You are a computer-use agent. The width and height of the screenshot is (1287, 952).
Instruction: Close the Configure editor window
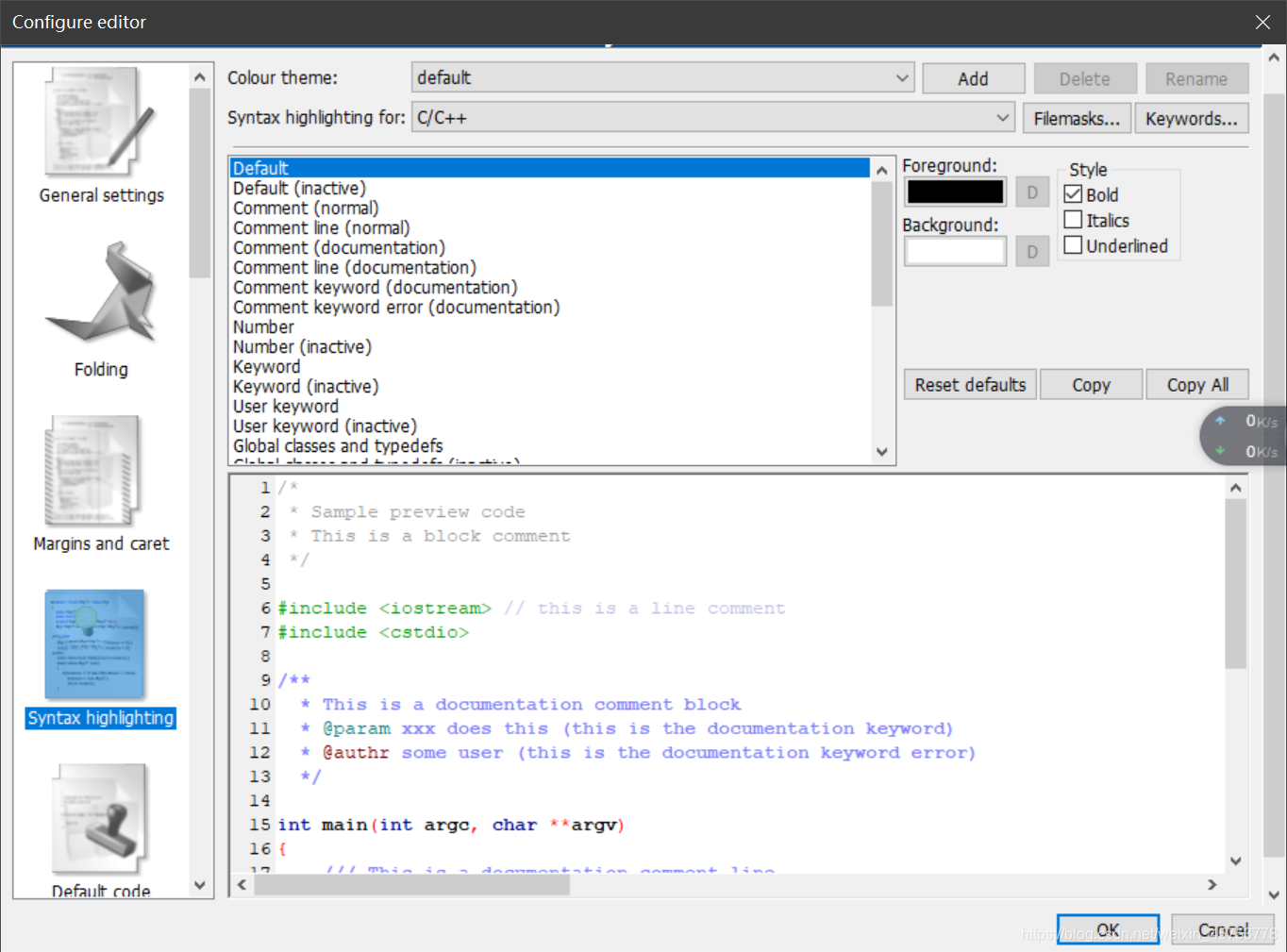(x=1262, y=22)
